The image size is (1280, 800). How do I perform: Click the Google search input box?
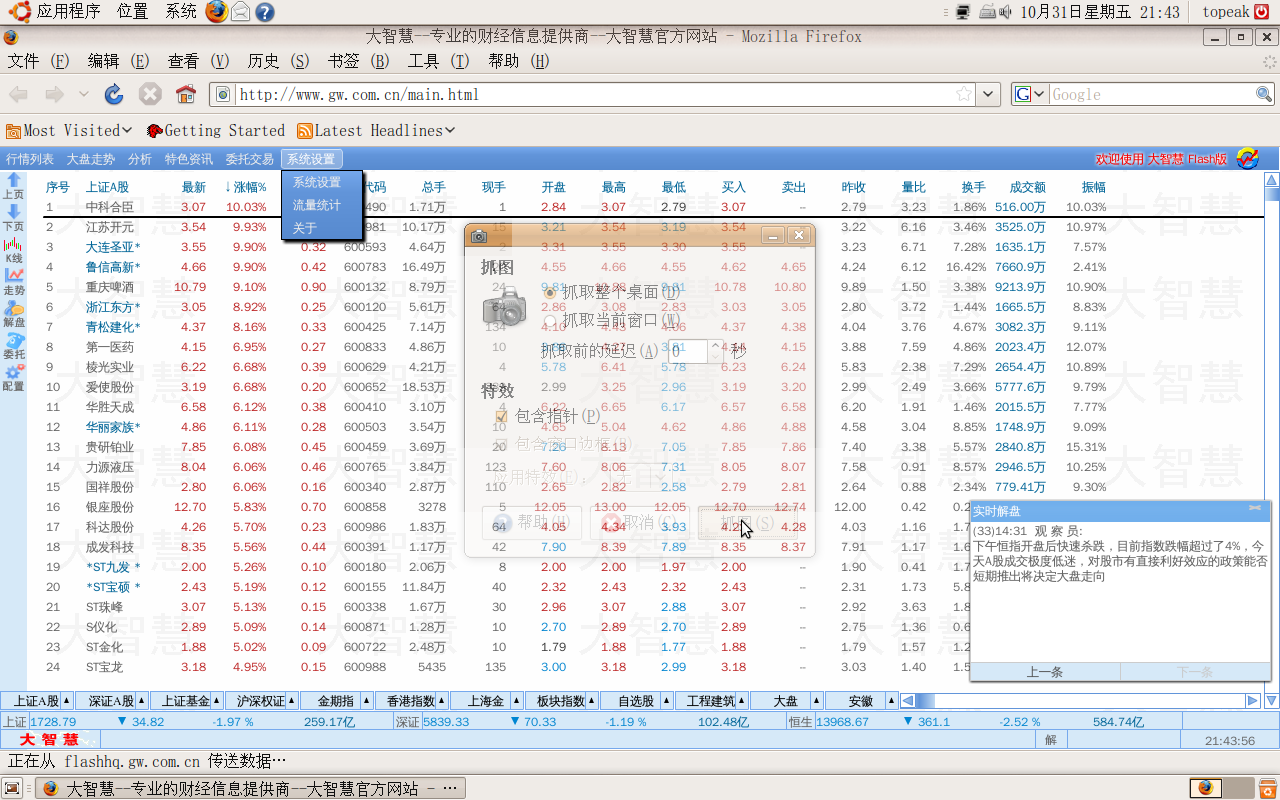tap(1150, 94)
